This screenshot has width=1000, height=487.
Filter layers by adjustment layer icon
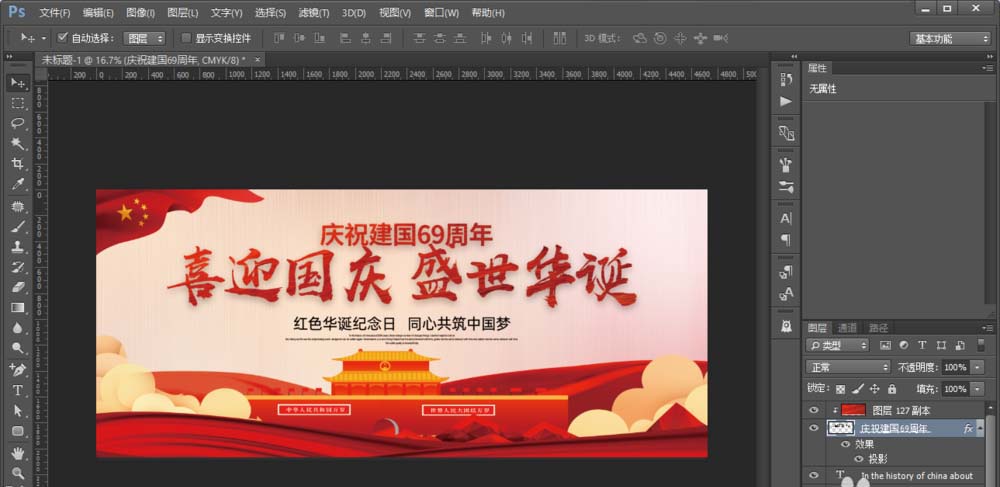903,345
